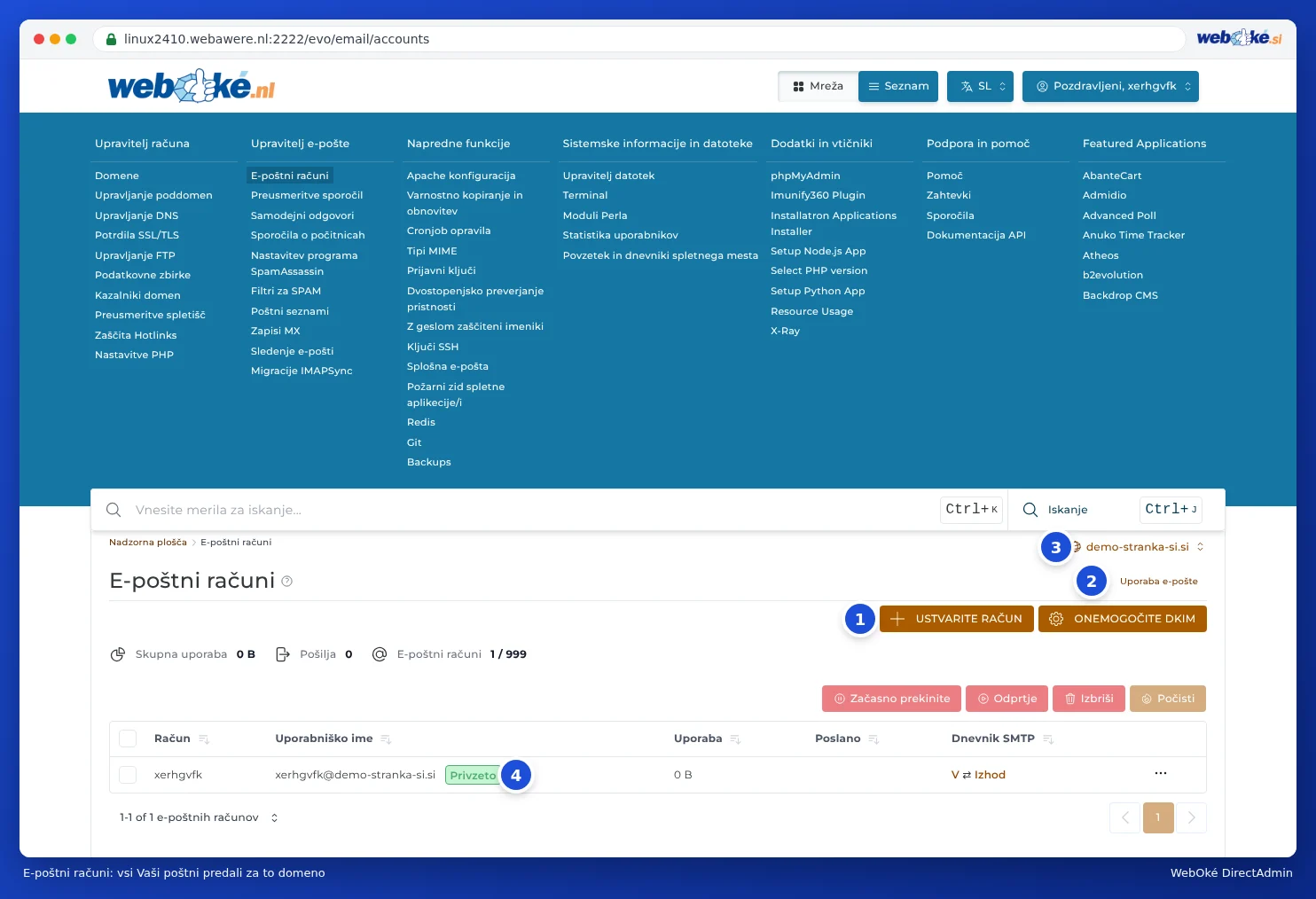Click the help question mark beside E-poštni računi

[x=286, y=582]
